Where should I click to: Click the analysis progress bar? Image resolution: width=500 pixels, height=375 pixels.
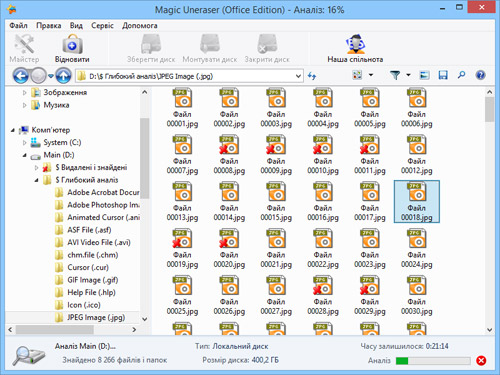click(433, 360)
